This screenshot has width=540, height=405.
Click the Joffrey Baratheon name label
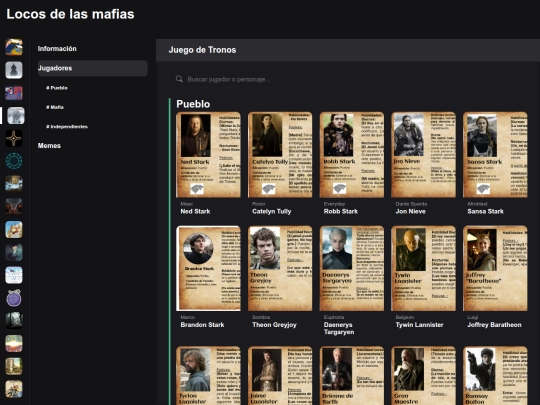pyautogui.click(x=494, y=325)
